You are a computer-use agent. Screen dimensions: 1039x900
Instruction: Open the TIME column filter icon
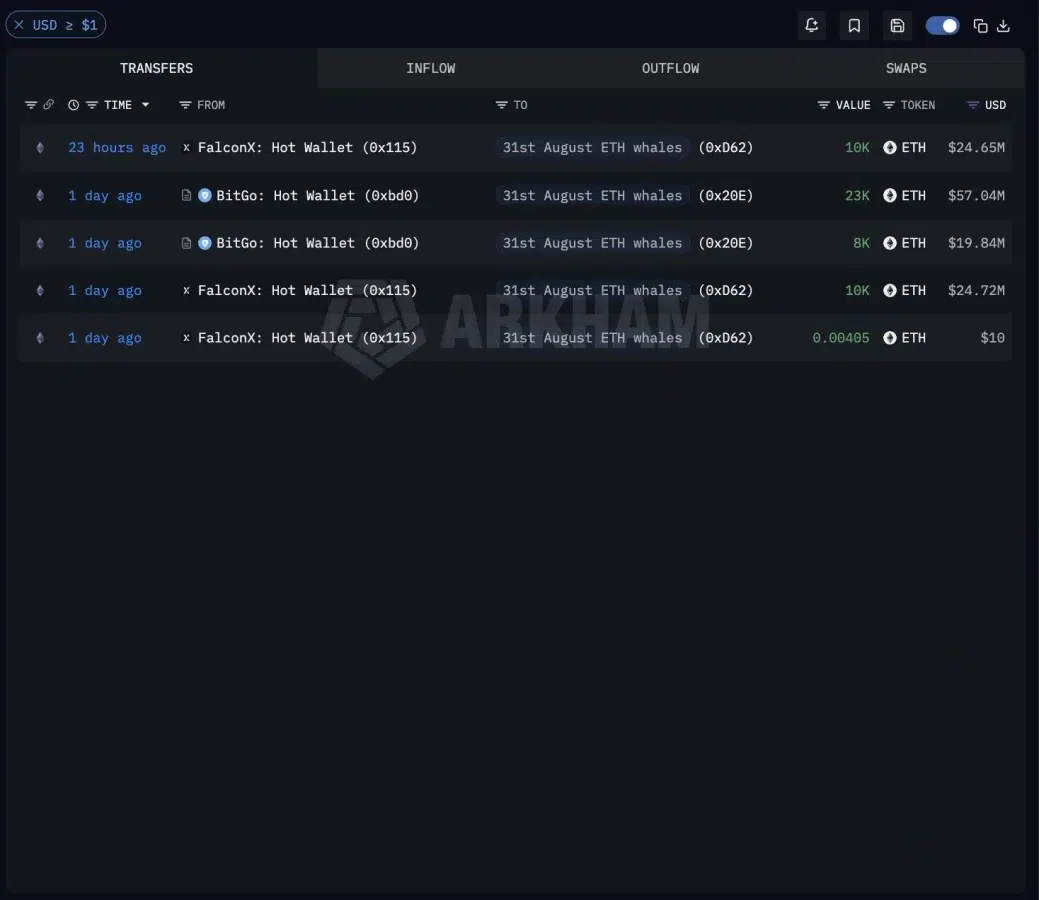[92, 105]
